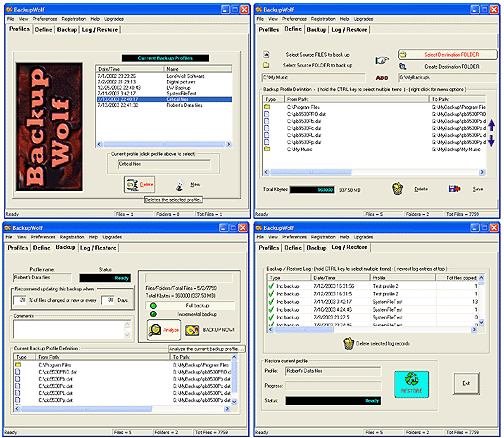Image resolution: width=504 pixels, height=438 pixels.
Task: Click BackupWolf logo image in Profiles window
Action: 49,127
